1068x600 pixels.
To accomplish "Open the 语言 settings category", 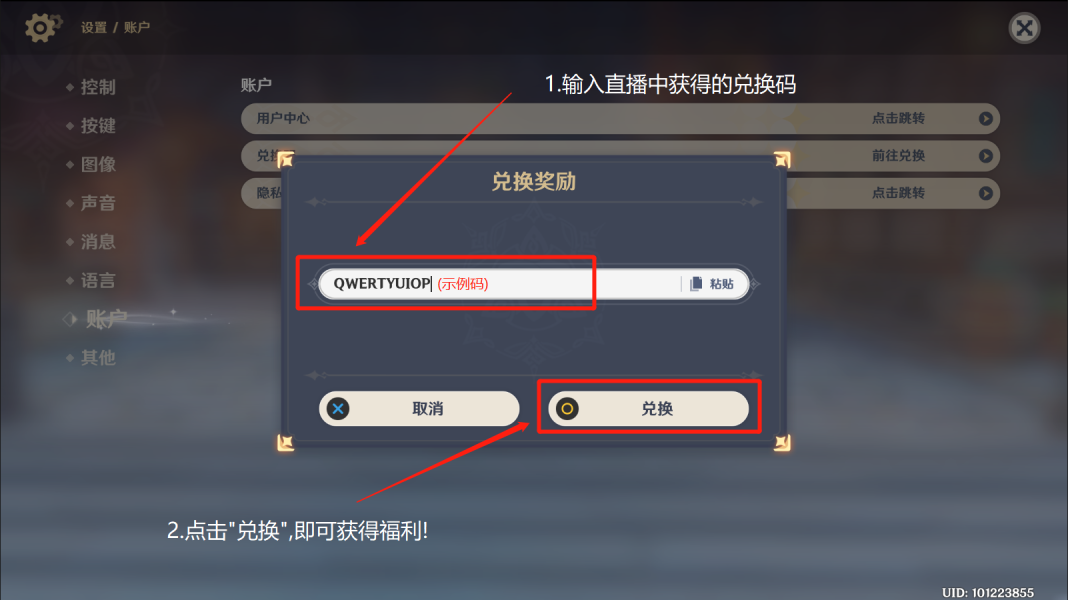I will (98, 281).
